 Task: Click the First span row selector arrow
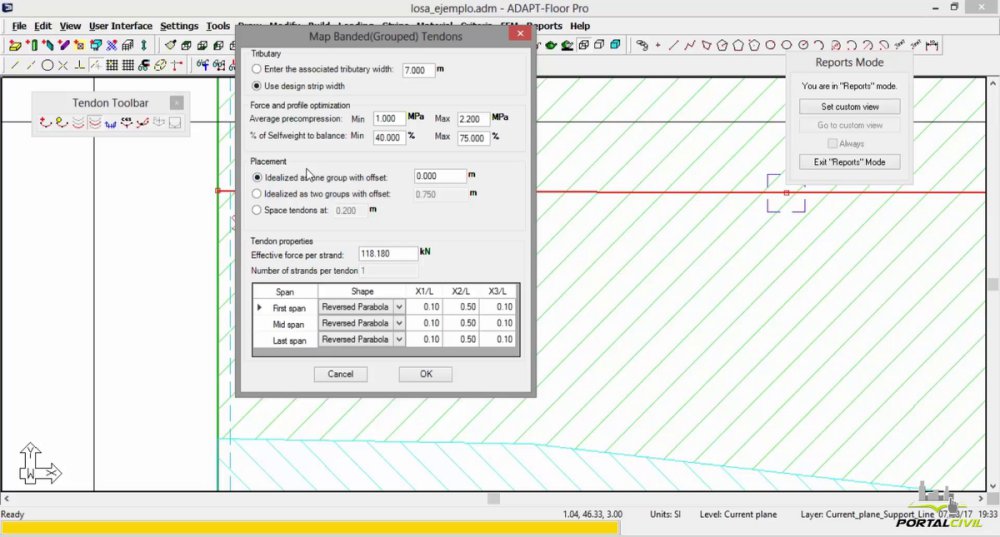coord(260,307)
